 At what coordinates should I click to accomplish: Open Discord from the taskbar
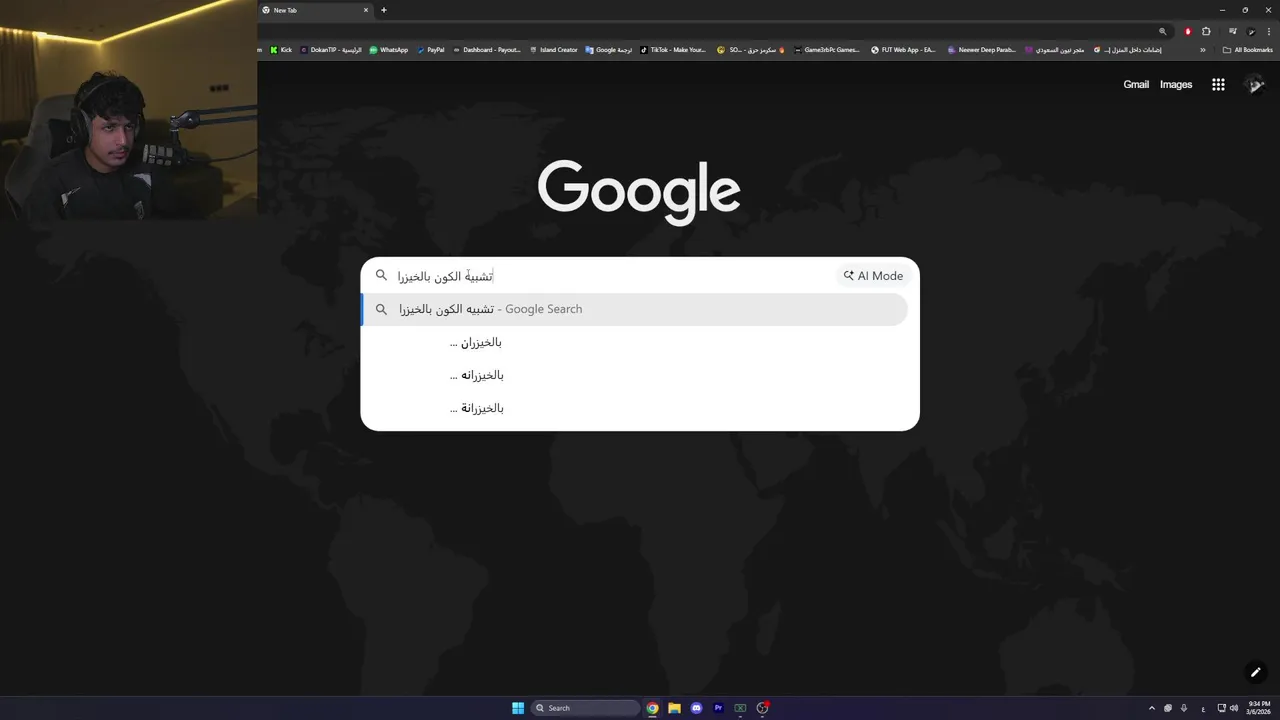(696, 708)
